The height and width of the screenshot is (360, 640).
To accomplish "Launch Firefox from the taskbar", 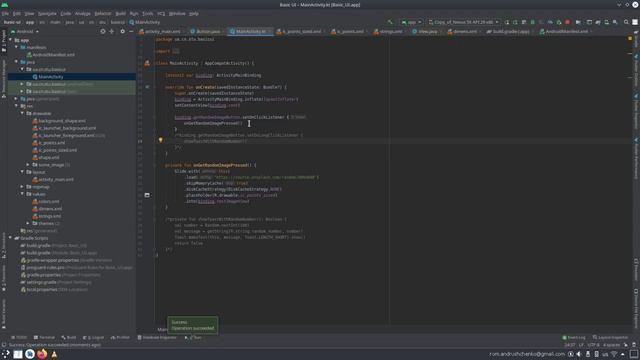I will point(42,354).
